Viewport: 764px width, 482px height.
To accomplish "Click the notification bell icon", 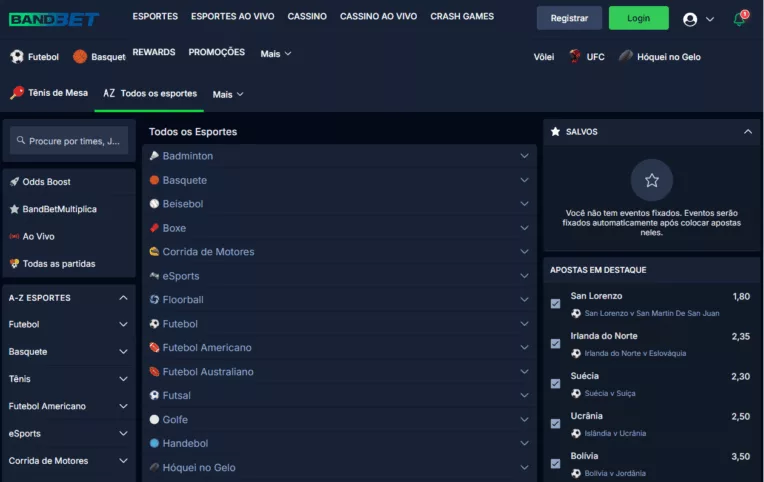I will coord(739,19).
